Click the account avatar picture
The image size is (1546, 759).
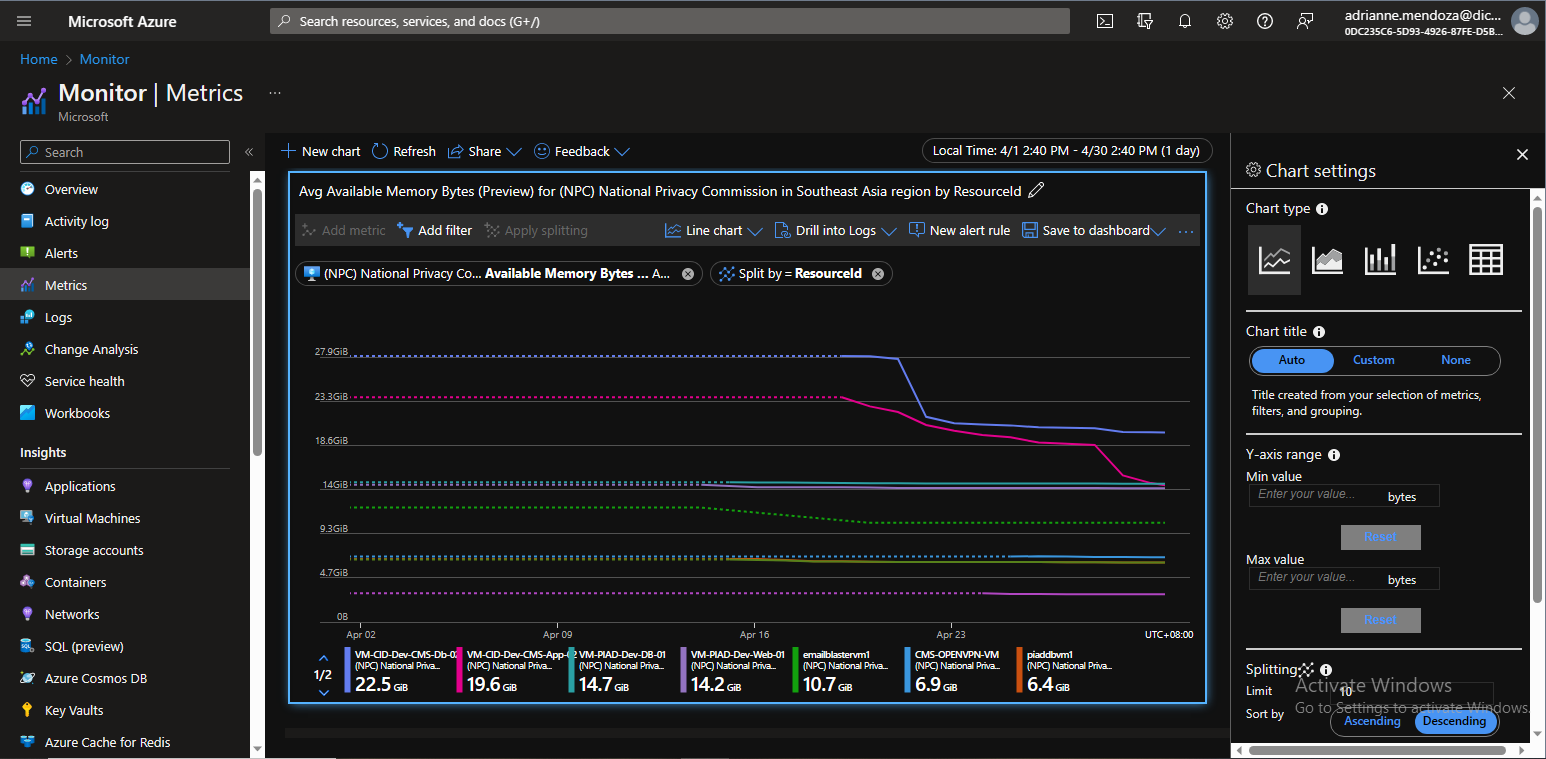[1524, 21]
